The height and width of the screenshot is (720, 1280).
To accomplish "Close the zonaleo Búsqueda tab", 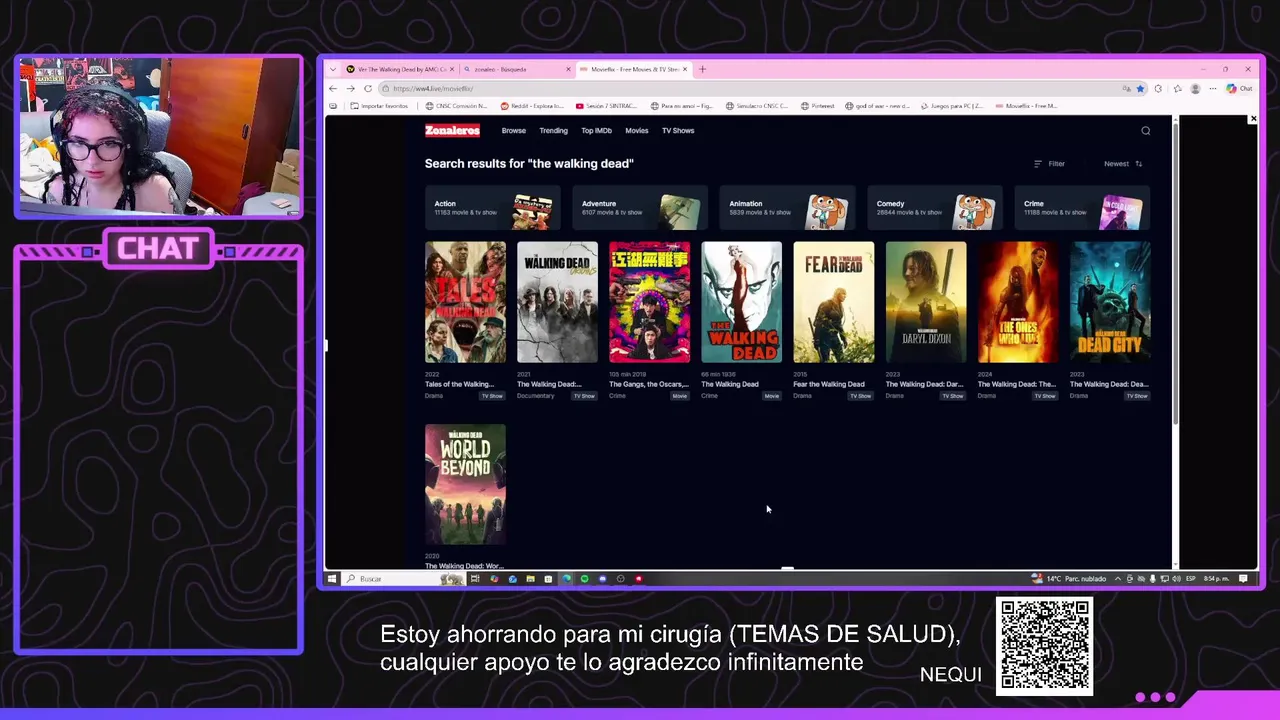I will (x=568, y=69).
